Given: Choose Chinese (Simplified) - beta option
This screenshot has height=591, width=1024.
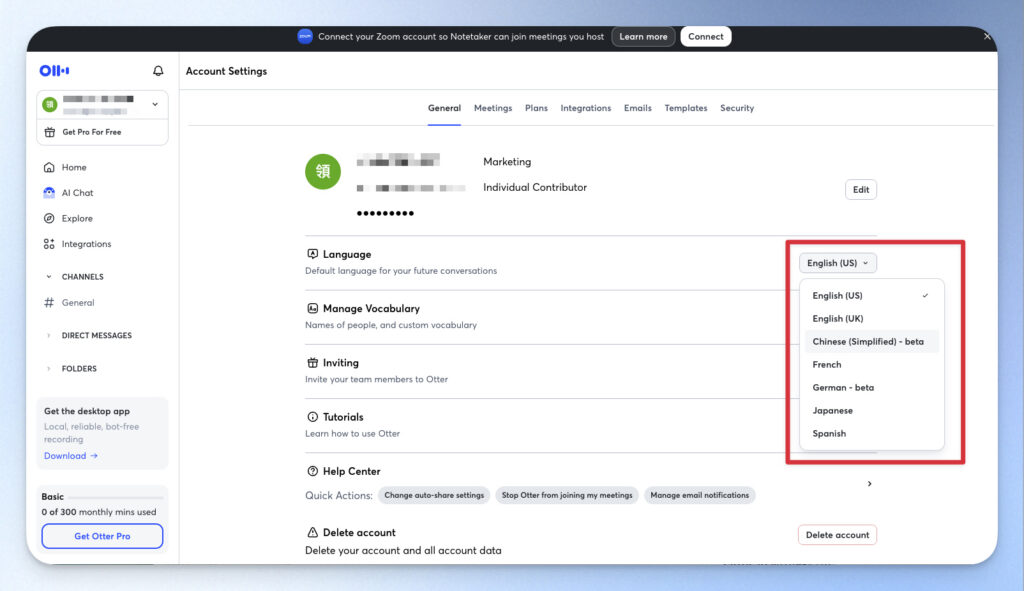Looking at the screenshot, I should coord(871,342).
